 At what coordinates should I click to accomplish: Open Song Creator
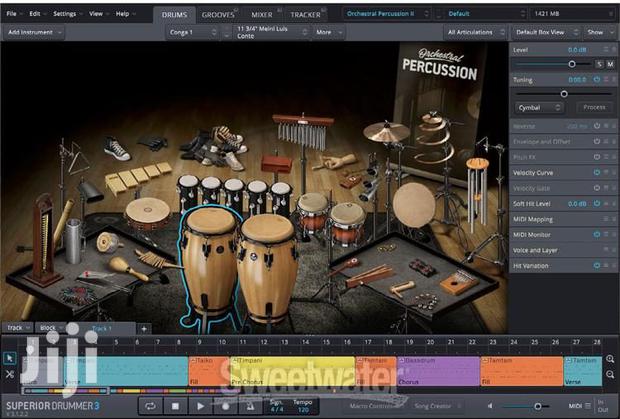(436, 406)
